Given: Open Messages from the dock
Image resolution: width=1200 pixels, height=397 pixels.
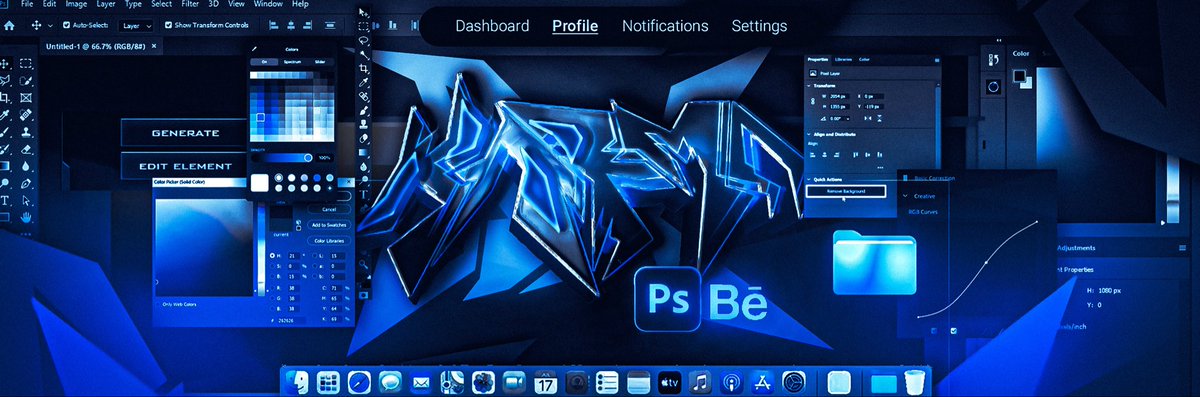Looking at the screenshot, I should click(390, 382).
